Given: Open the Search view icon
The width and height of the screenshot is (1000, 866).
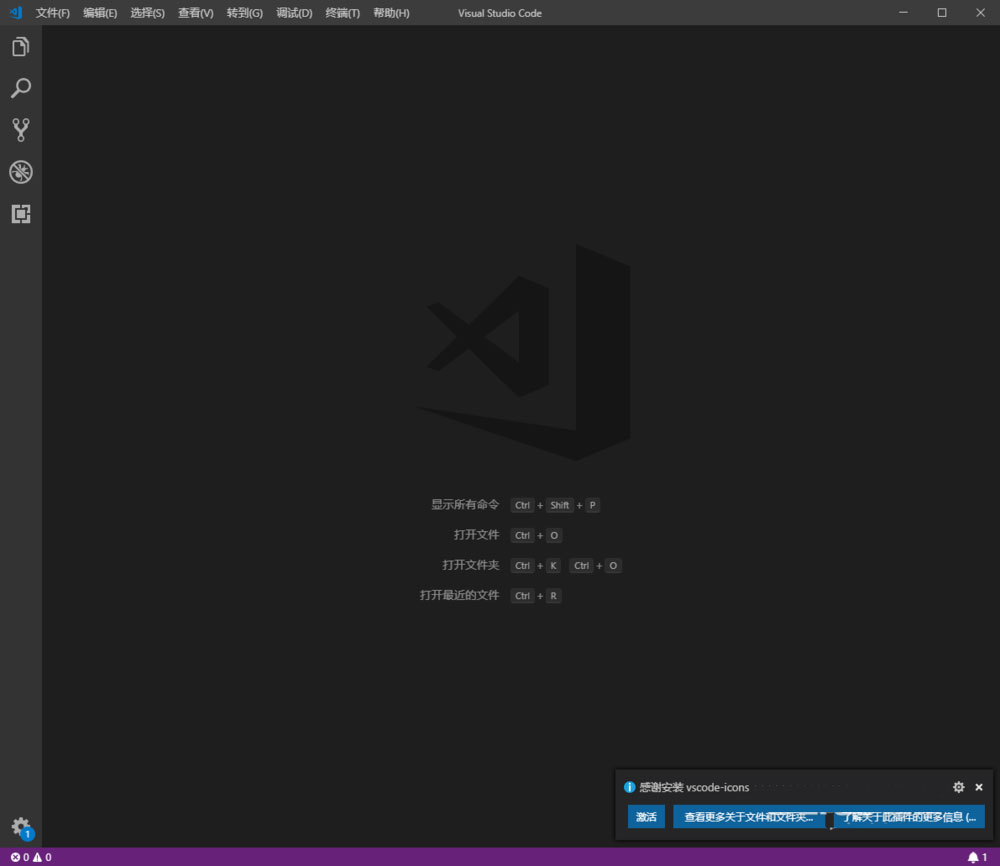Looking at the screenshot, I should coord(21,88).
